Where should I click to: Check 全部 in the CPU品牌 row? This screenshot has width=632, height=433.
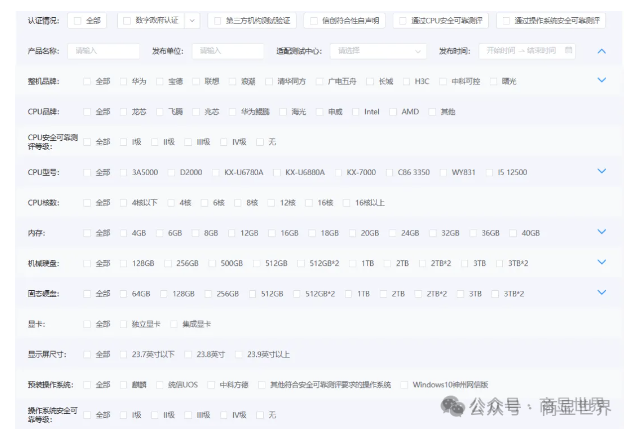point(87,112)
